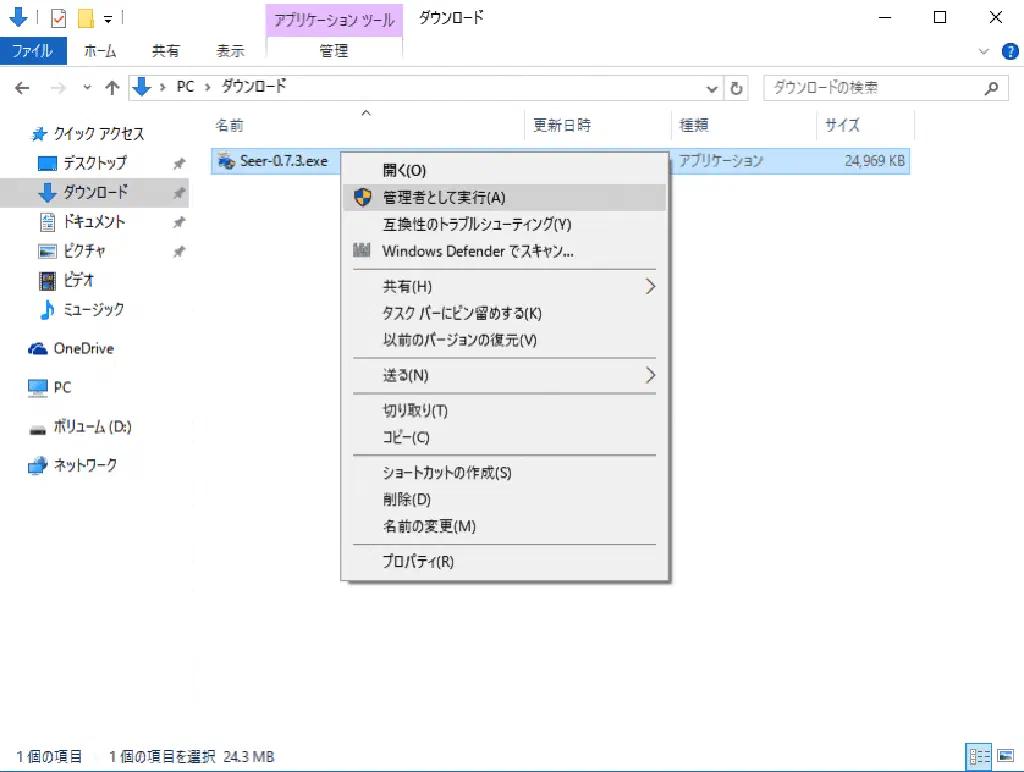The image size is (1024, 772).
Task: Open the ファイル tab
Action: pos(33,50)
